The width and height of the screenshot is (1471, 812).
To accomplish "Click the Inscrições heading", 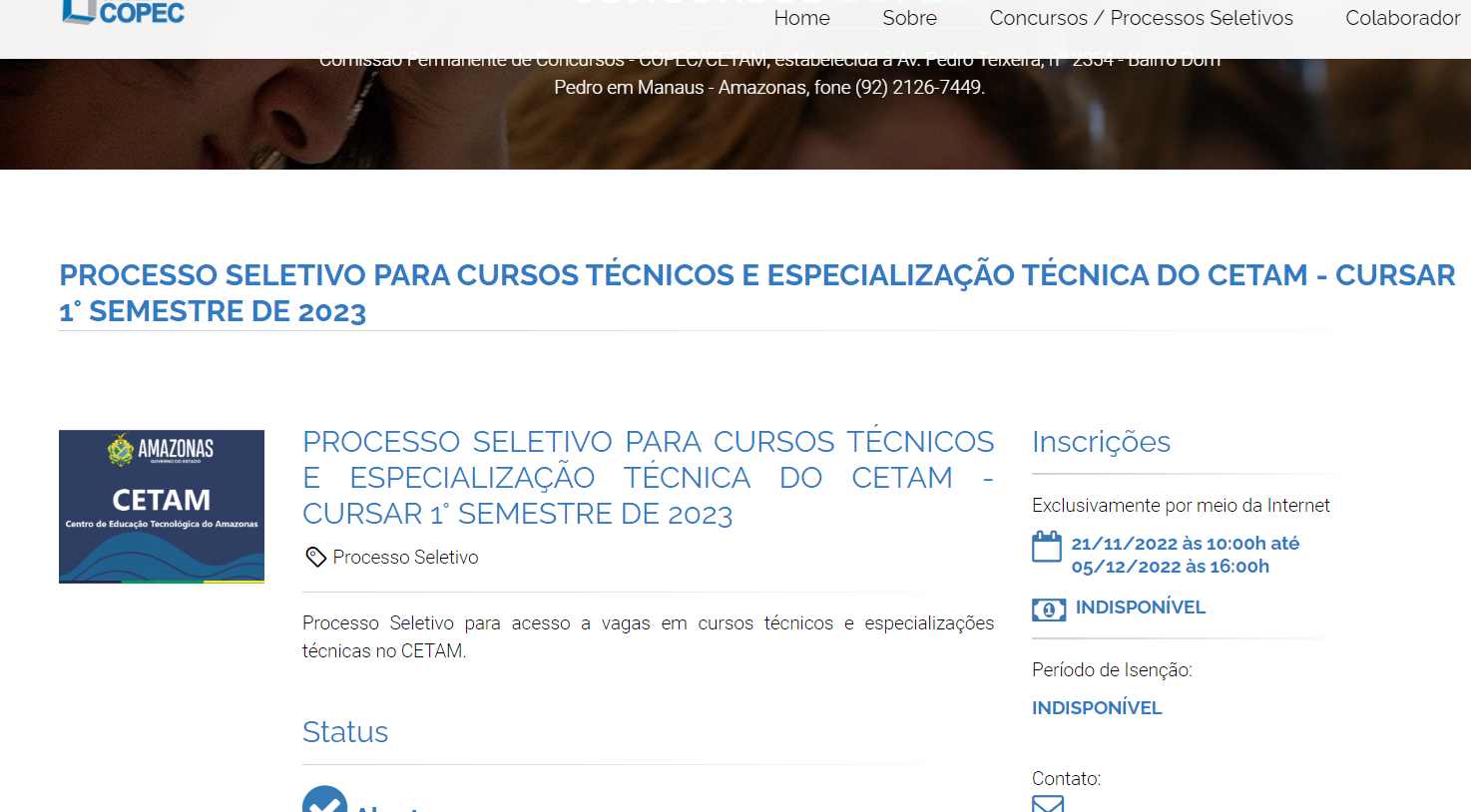I will pyautogui.click(x=1101, y=442).
